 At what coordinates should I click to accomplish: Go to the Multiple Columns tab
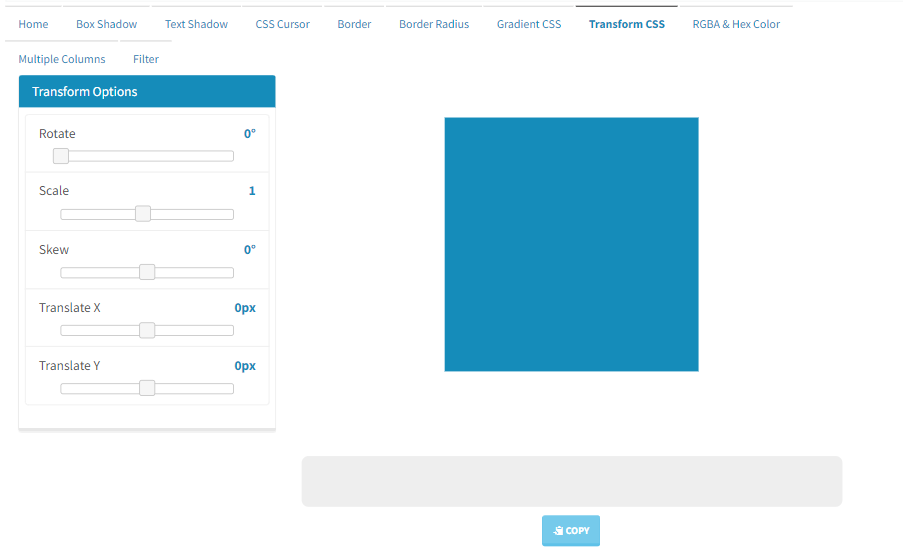pos(62,59)
